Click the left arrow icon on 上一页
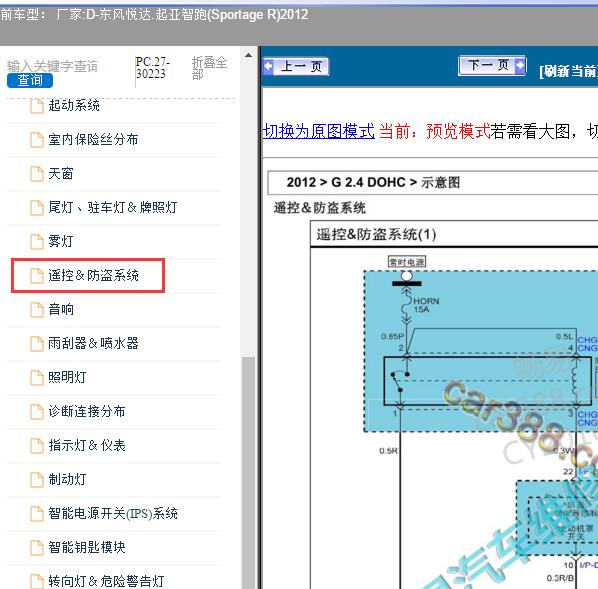 [268, 66]
